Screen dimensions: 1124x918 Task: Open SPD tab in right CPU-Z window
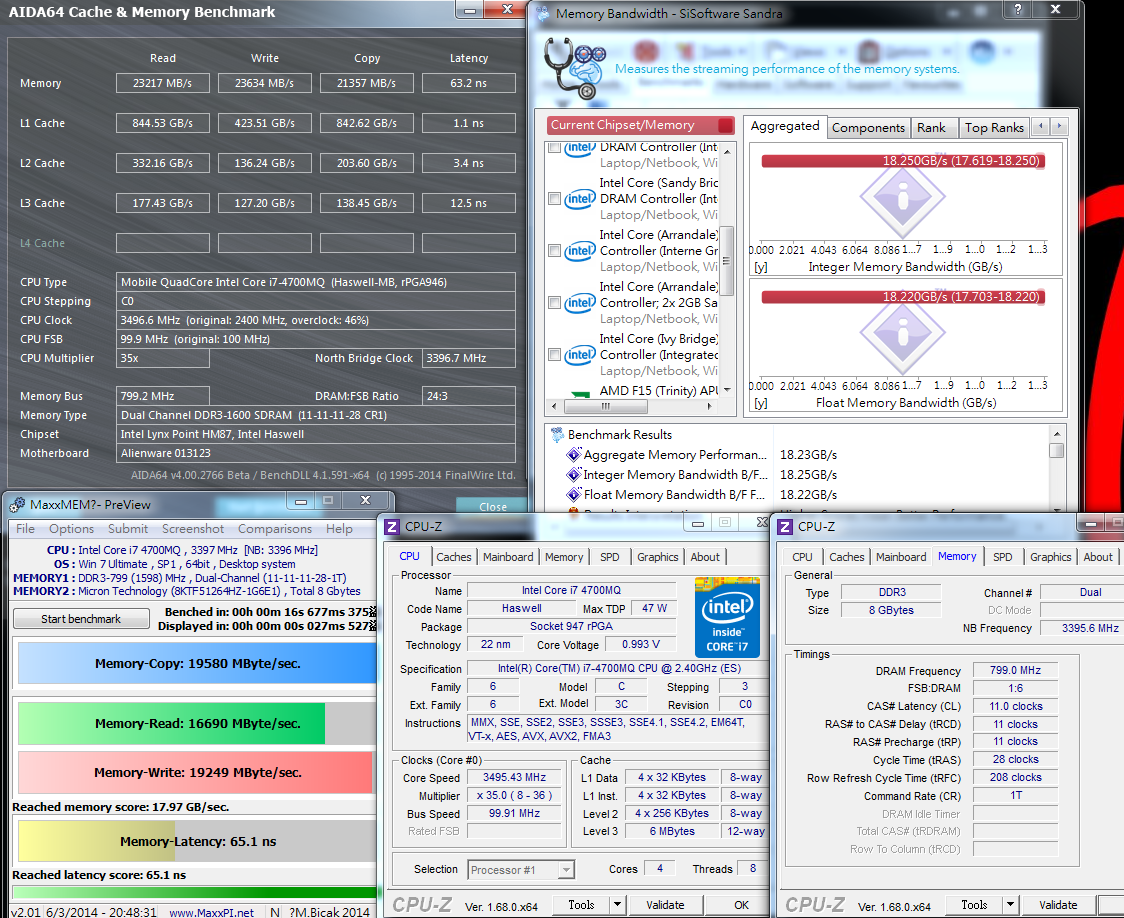point(1002,557)
